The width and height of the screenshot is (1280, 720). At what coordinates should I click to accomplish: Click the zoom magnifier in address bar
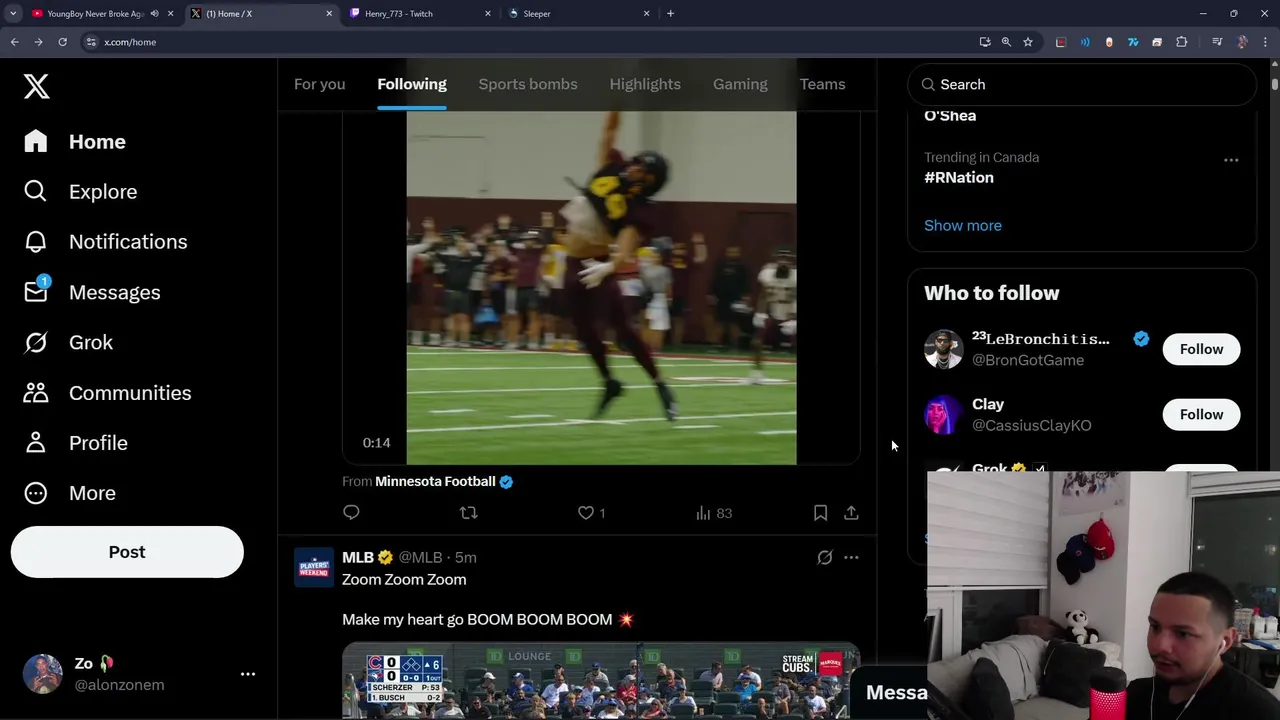pyautogui.click(x=1006, y=42)
